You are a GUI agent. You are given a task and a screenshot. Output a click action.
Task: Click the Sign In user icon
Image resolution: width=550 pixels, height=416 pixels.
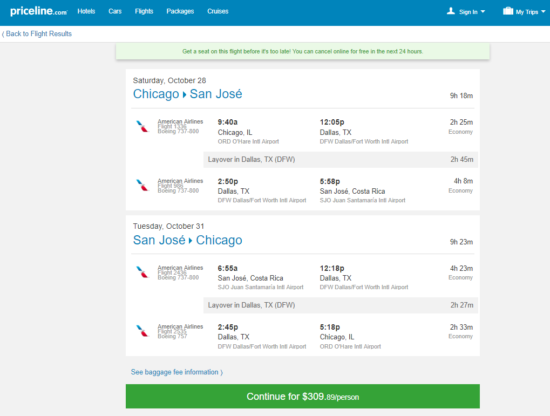tap(451, 11)
